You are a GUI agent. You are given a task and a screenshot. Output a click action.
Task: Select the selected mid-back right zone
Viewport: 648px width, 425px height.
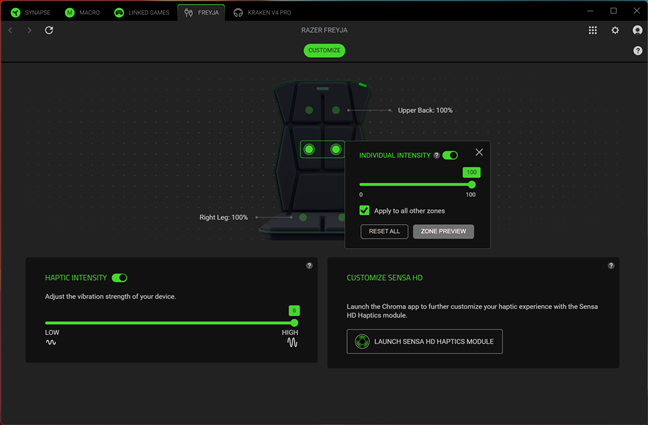(x=336, y=149)
